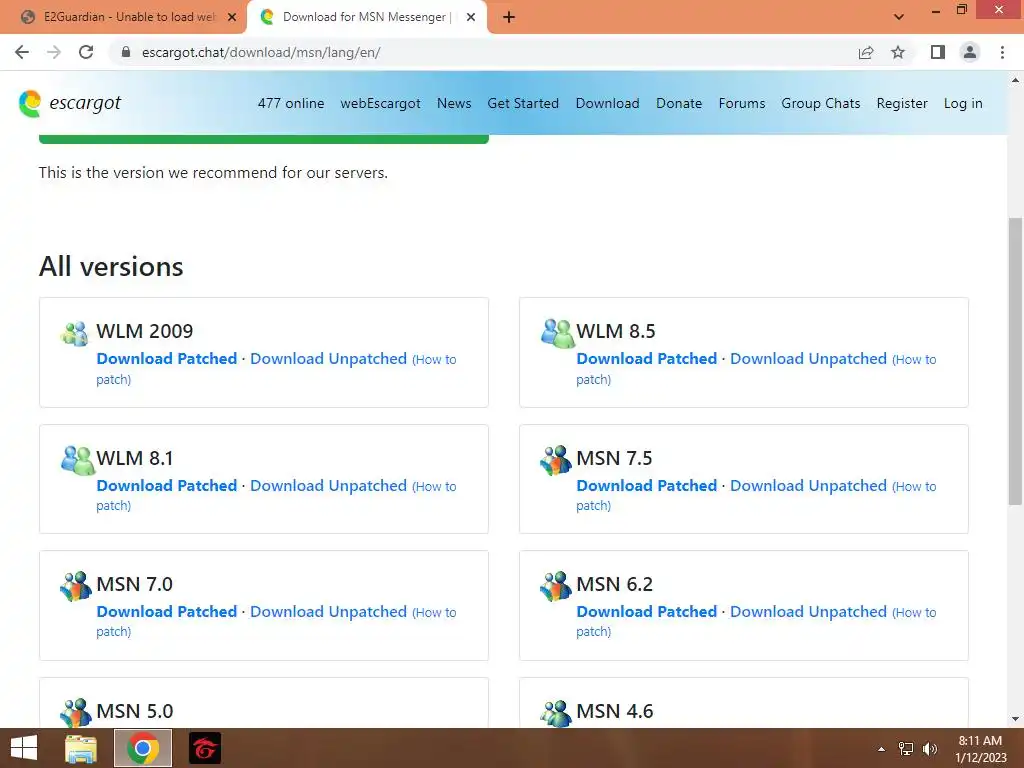The image size is (1024, 768).
Task: Open the Windows Start button
Action: tap(24, 748)
